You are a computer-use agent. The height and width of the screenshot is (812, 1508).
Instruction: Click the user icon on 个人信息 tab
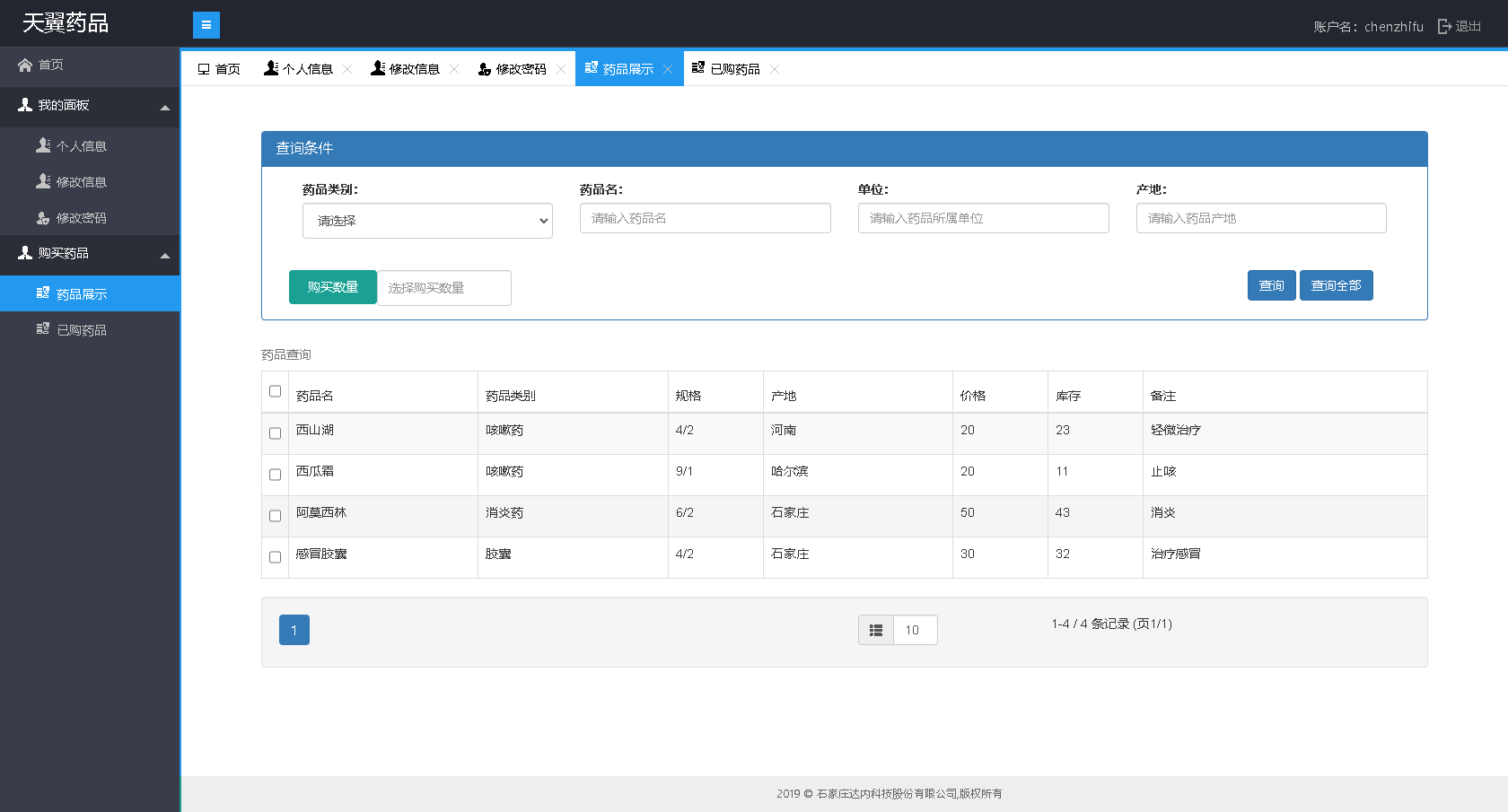coord(271,68)
